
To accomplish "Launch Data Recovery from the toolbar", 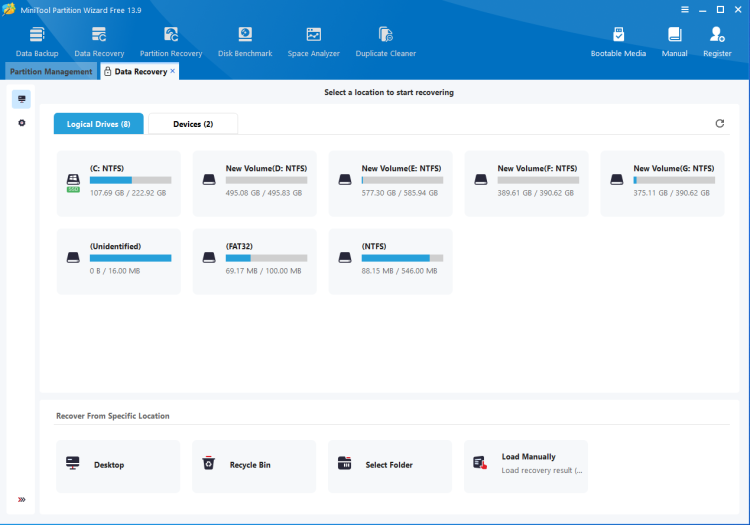I will pos(99,42).
